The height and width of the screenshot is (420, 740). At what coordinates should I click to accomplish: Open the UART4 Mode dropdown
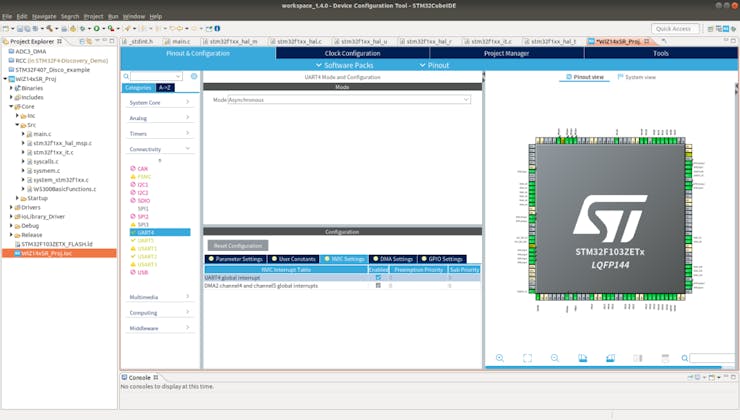349,100
